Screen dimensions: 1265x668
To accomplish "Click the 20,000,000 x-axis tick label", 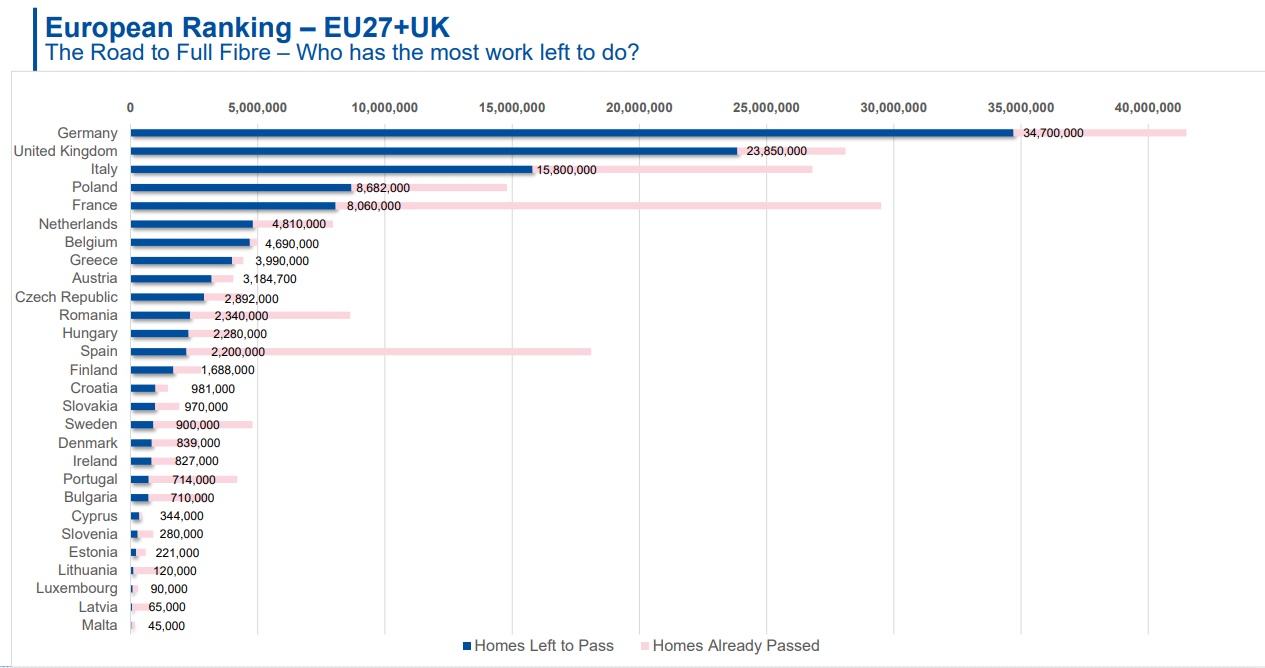I will pos(639,108).
